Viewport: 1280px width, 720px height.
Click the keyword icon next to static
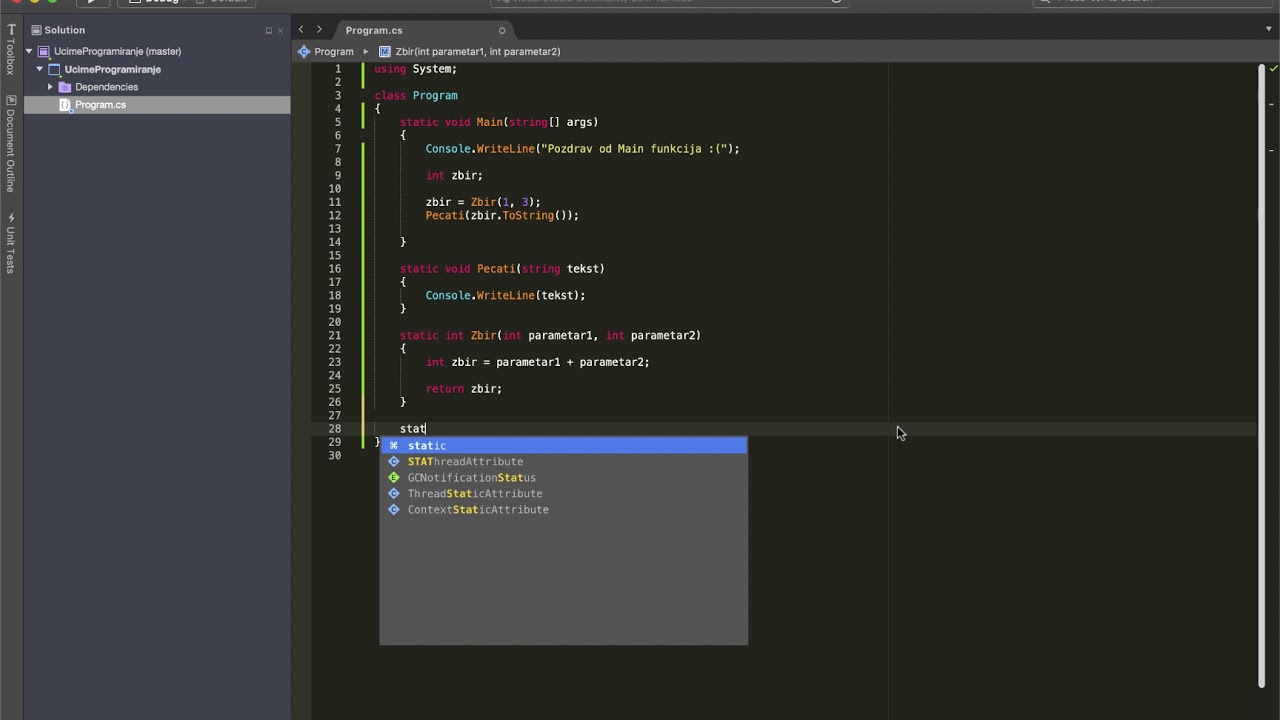[x=394, y=446]
